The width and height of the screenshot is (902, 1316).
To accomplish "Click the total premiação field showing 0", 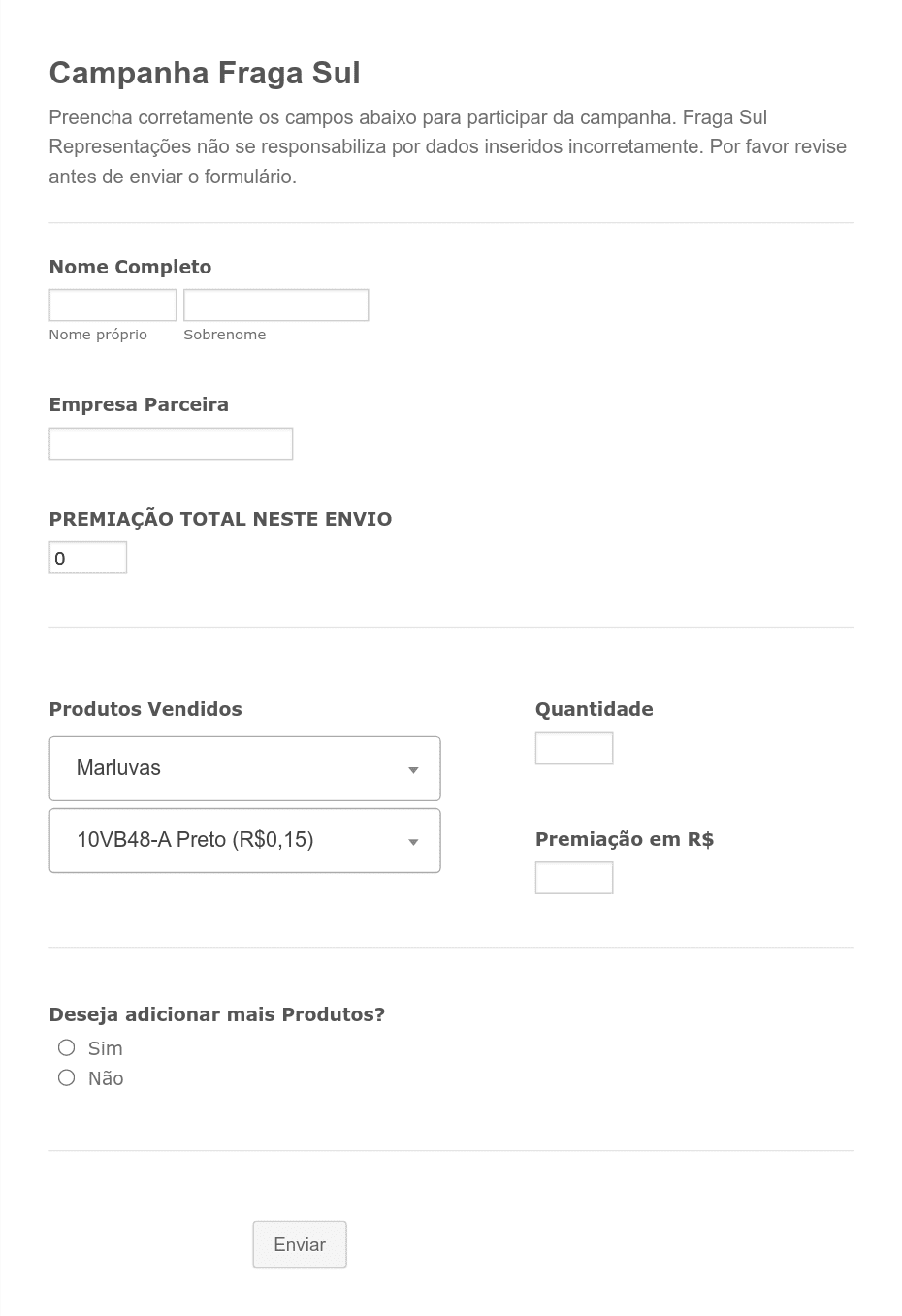I will 88,558.
